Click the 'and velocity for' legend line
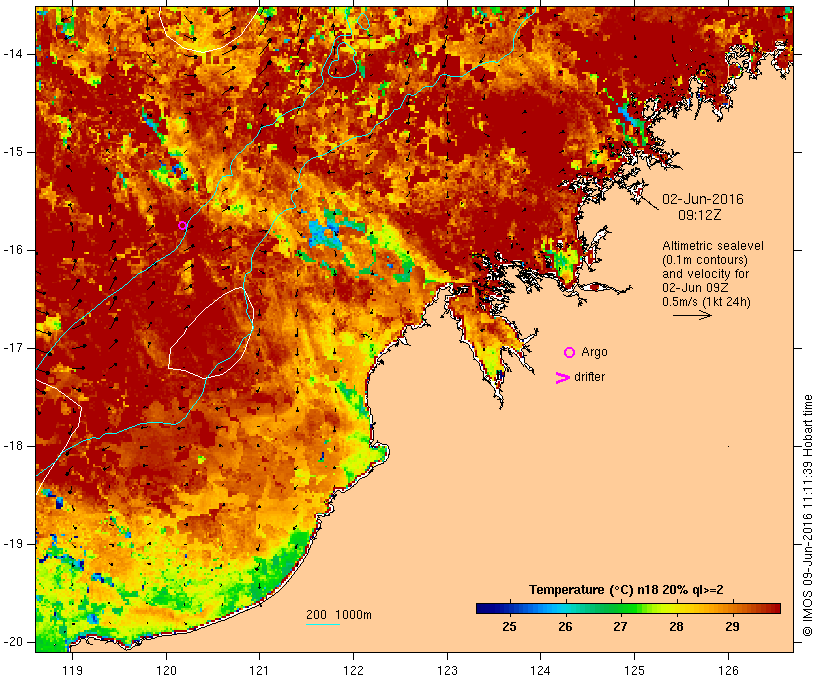 pyautogui.click(x=705, y=274)
